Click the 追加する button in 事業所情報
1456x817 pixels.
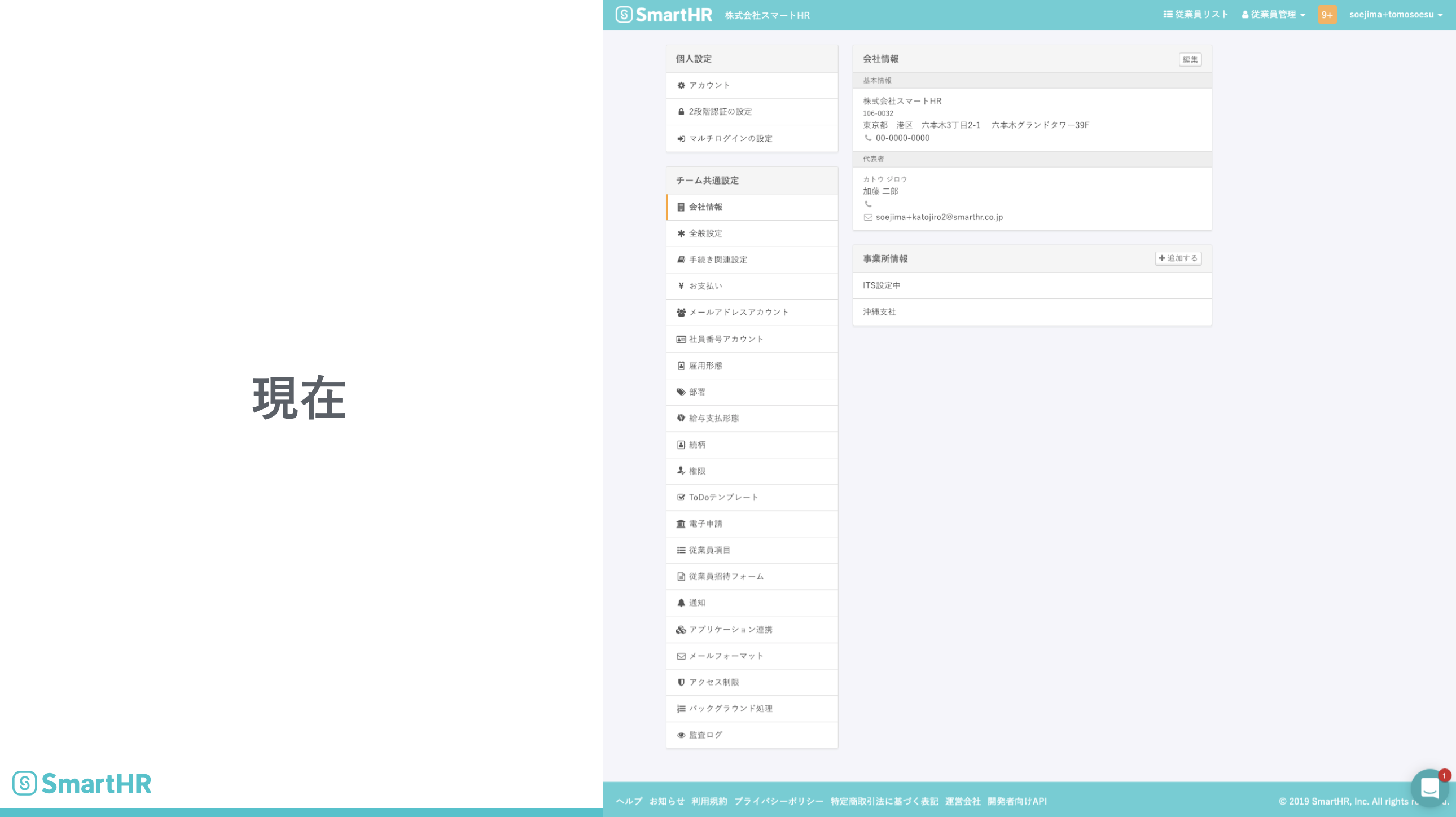(1177, 258)
